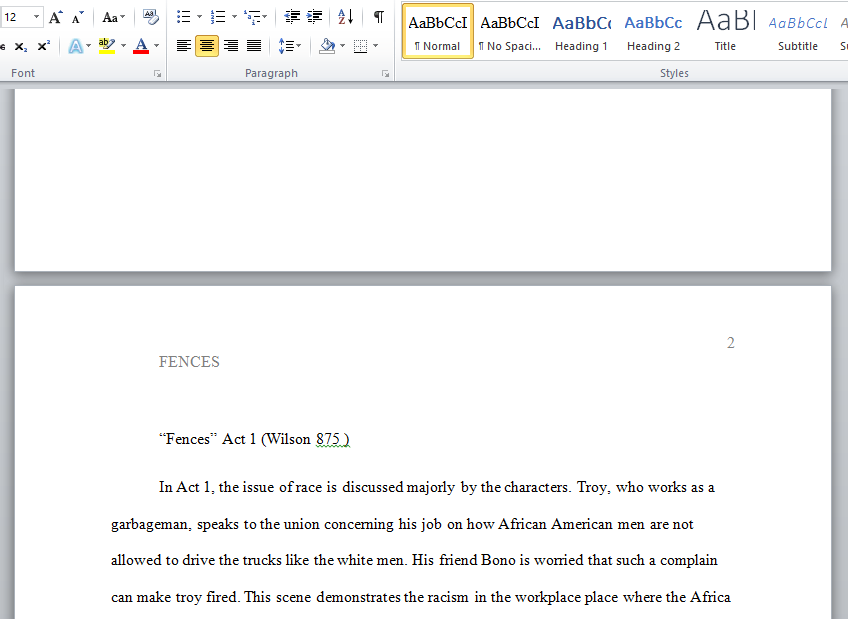The width and height of the screenshot is (848, 619).
Task: Expand the multilevel list dropdown arrow
Action: point(265,17)
